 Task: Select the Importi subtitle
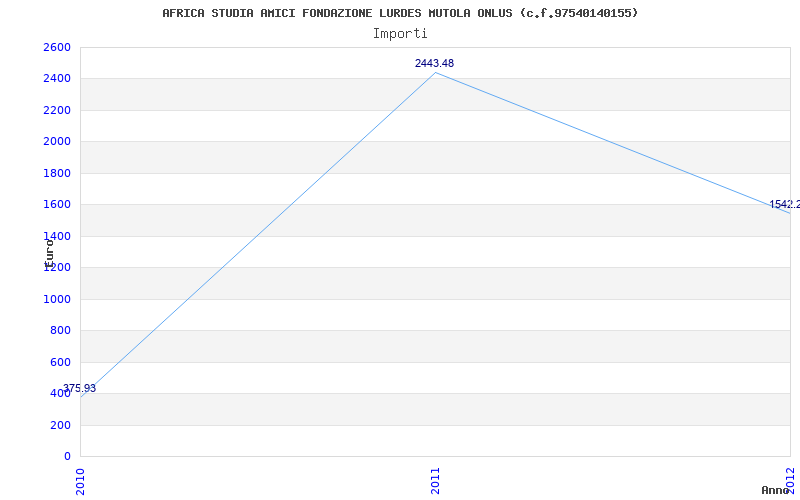pos(400,34)
